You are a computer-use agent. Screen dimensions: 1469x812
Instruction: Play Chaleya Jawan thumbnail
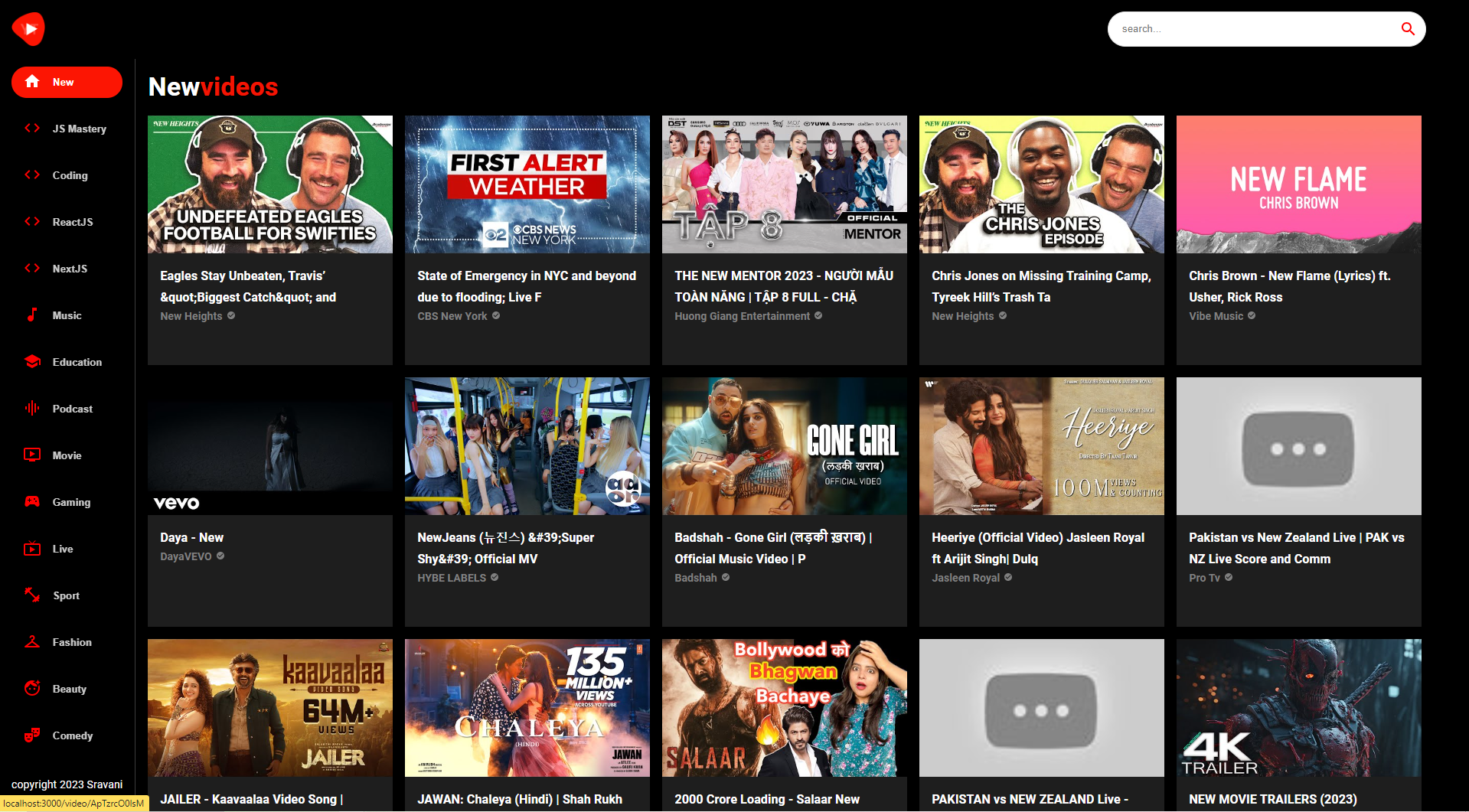coord(527,708)
